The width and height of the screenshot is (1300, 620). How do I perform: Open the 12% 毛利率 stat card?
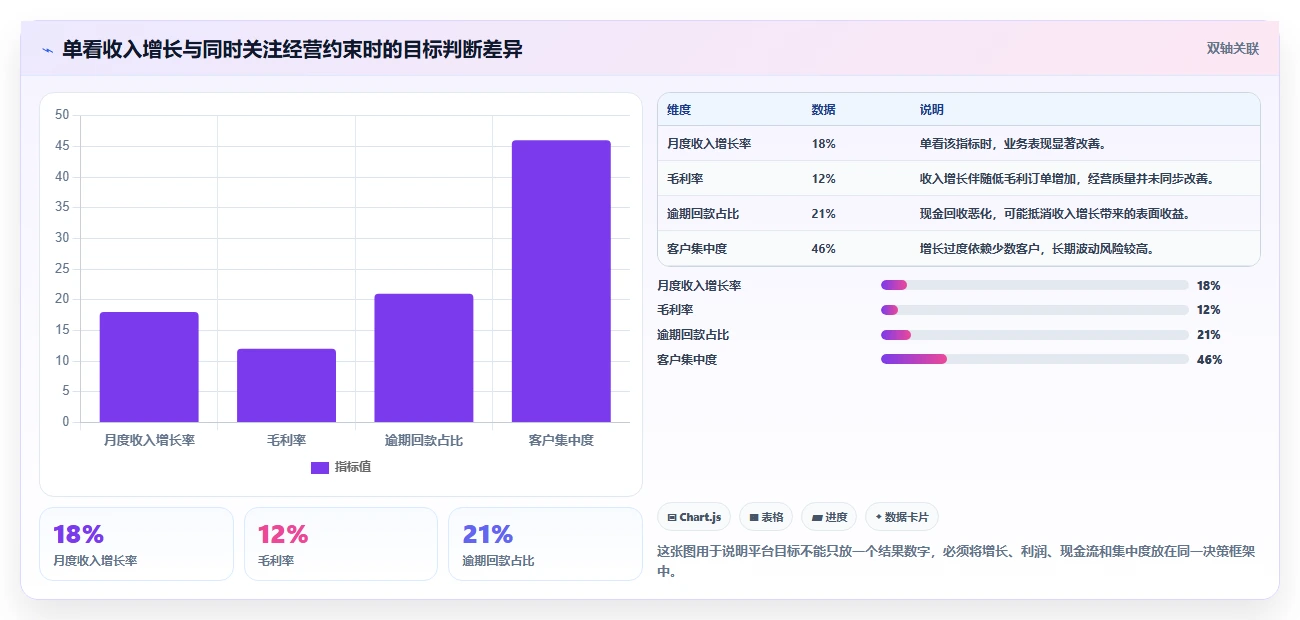point(341,544)
